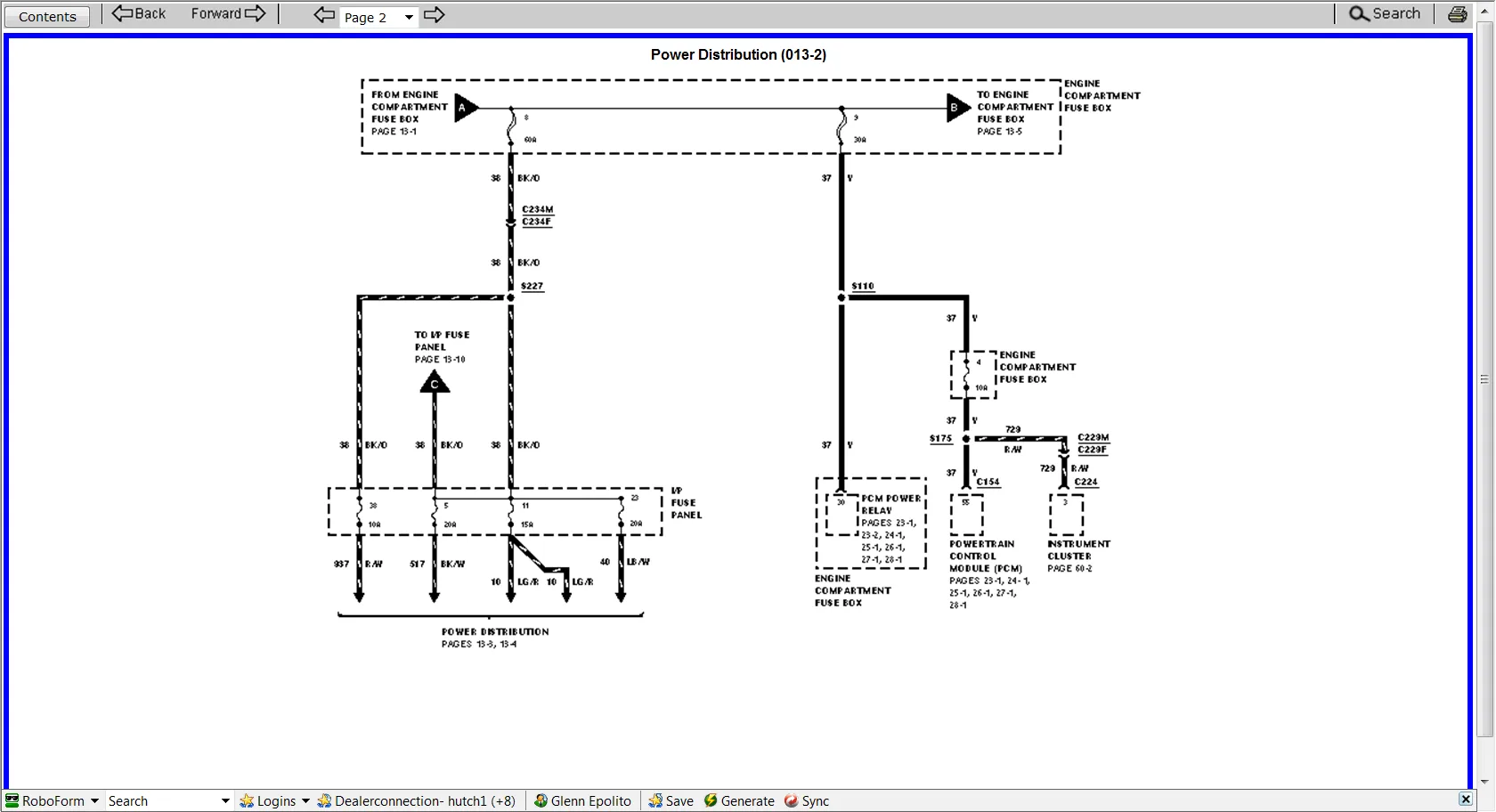Click scrollbar up arrow
The height and width of the screenshot is (812, 1496).
[1484, 11]
